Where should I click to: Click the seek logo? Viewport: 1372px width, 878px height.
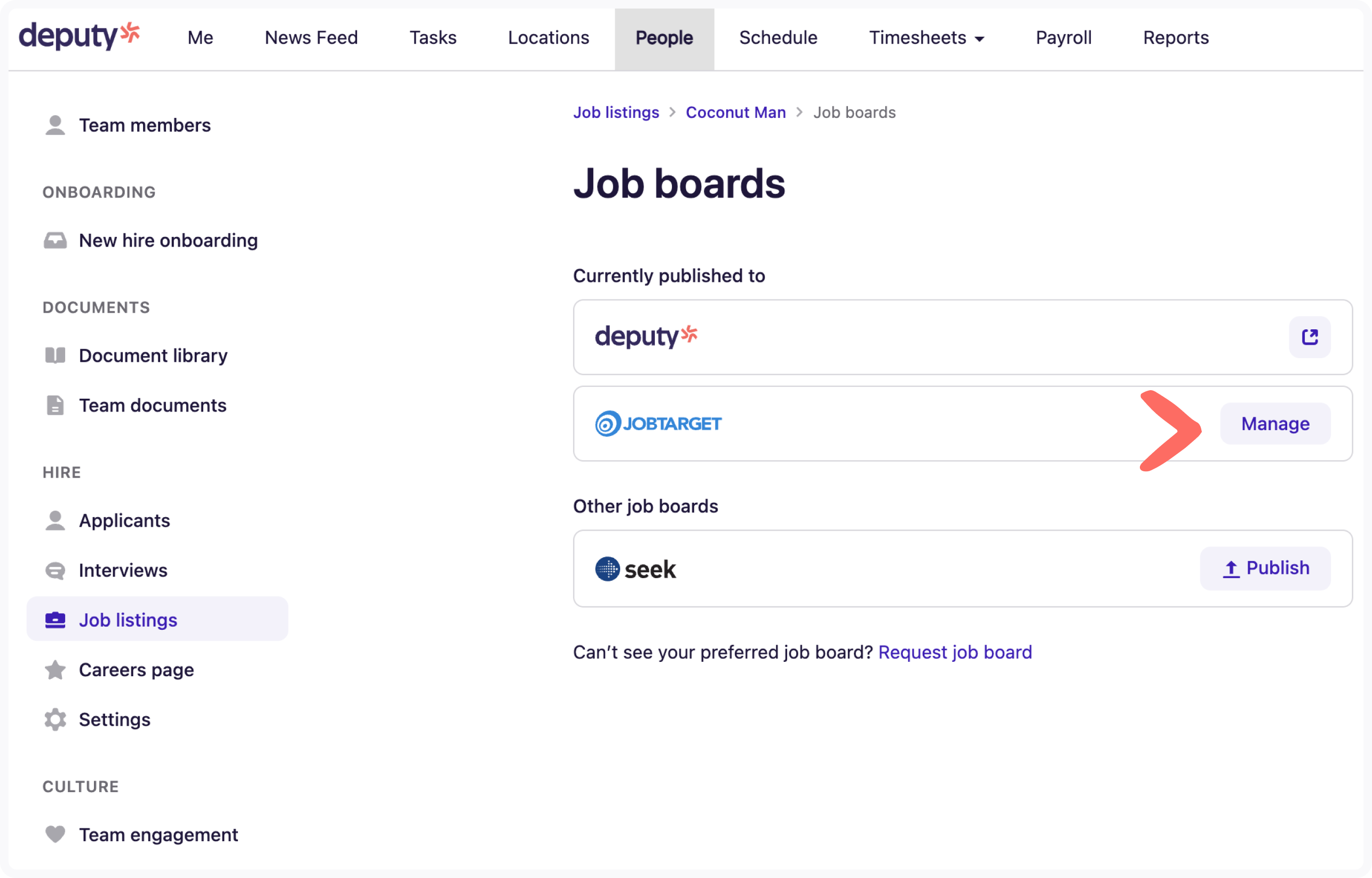[635, 569]
